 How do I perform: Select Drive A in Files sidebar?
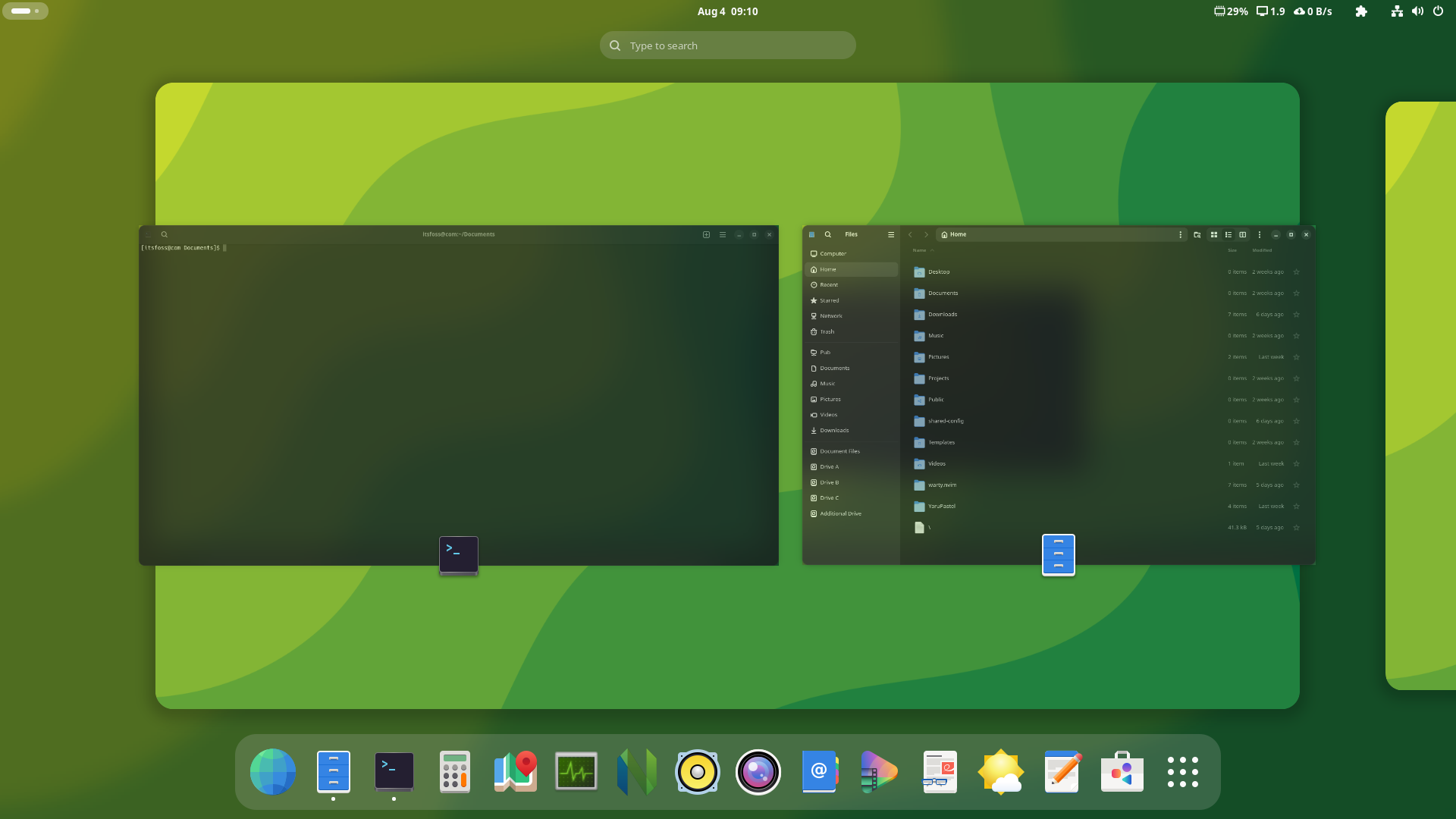(x=851, y=466)
